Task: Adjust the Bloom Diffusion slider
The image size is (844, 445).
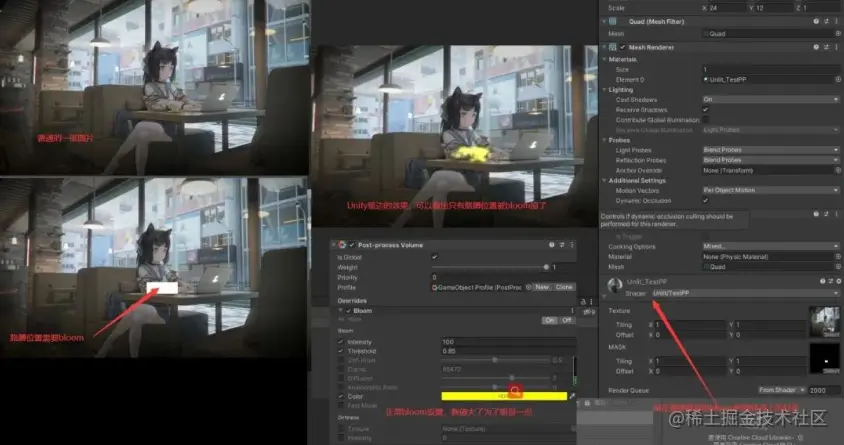Action: pyautogui.click(x=511, y=378)
